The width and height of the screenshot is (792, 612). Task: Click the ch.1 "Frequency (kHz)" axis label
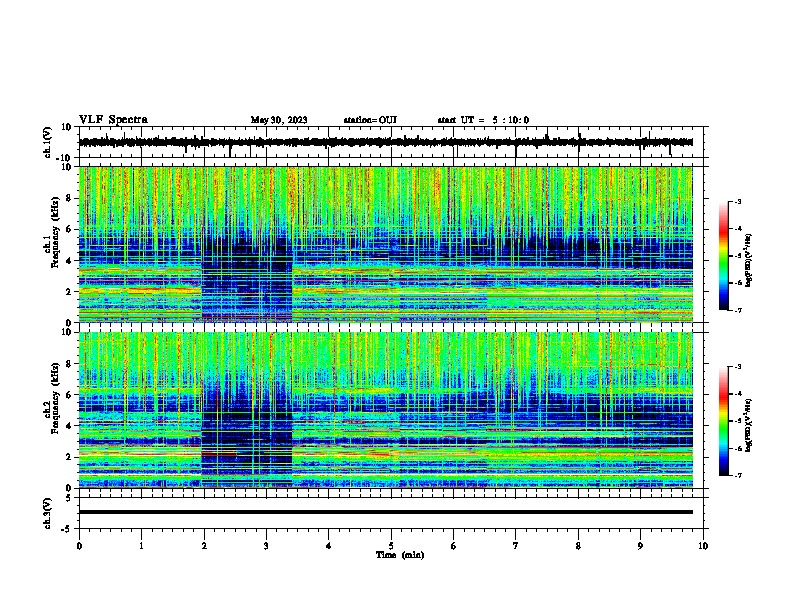click(x=55, y=233)
